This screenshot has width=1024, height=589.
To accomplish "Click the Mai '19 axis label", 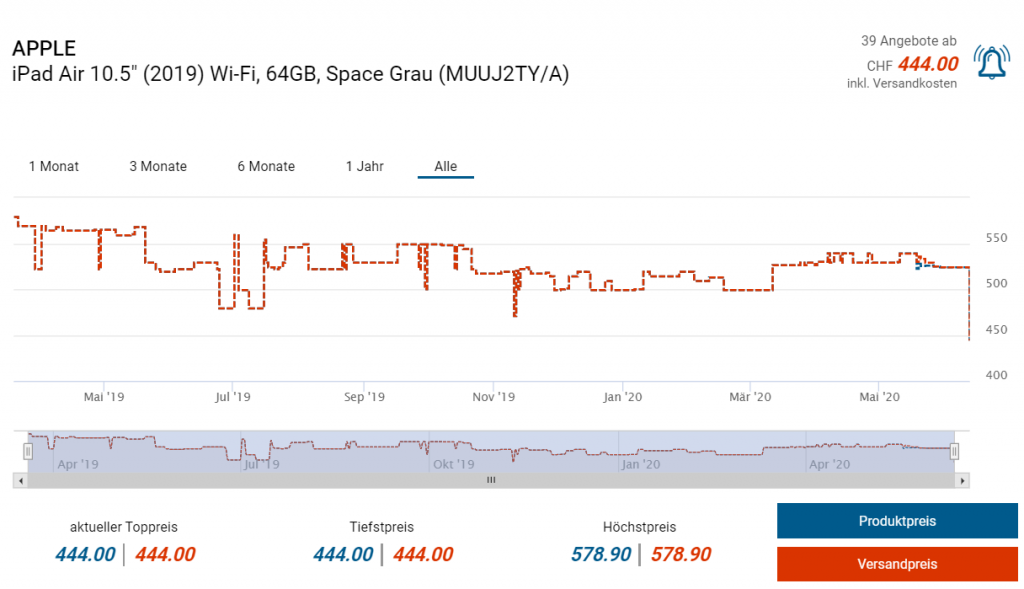I will click(x=104, y=397).
